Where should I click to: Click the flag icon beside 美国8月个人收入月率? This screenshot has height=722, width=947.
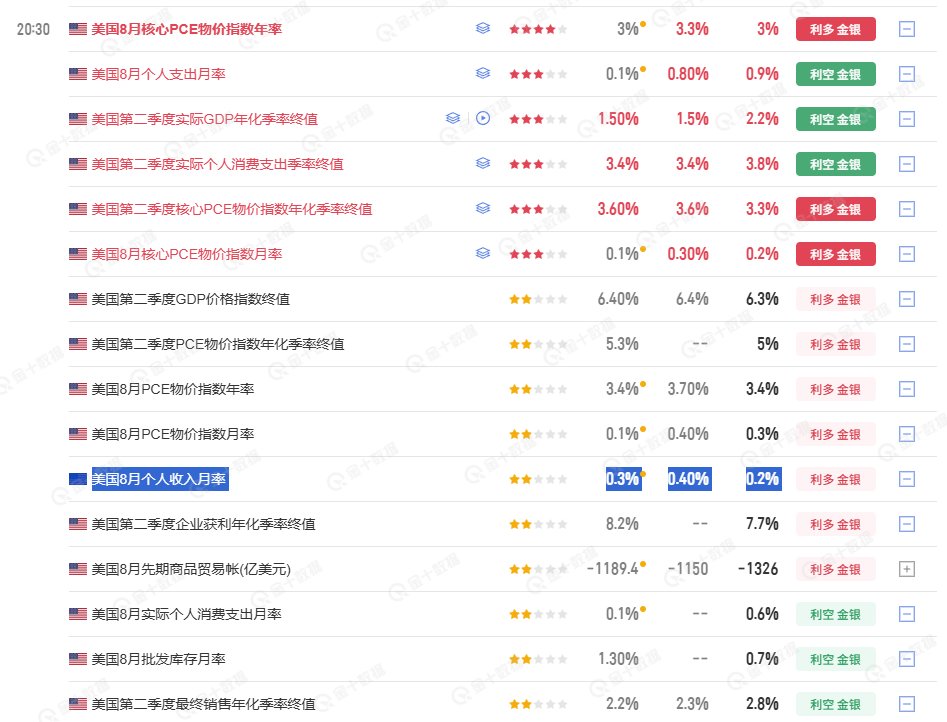78,479
